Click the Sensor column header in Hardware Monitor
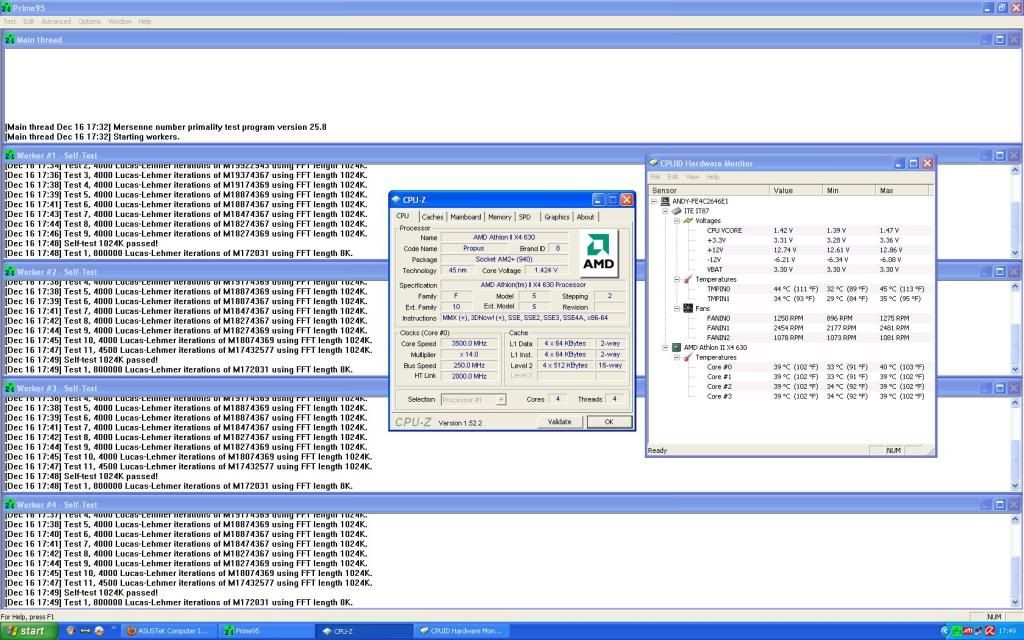Image resolution: width=1024 pixels, height=640 pixels. click(709, 190)
